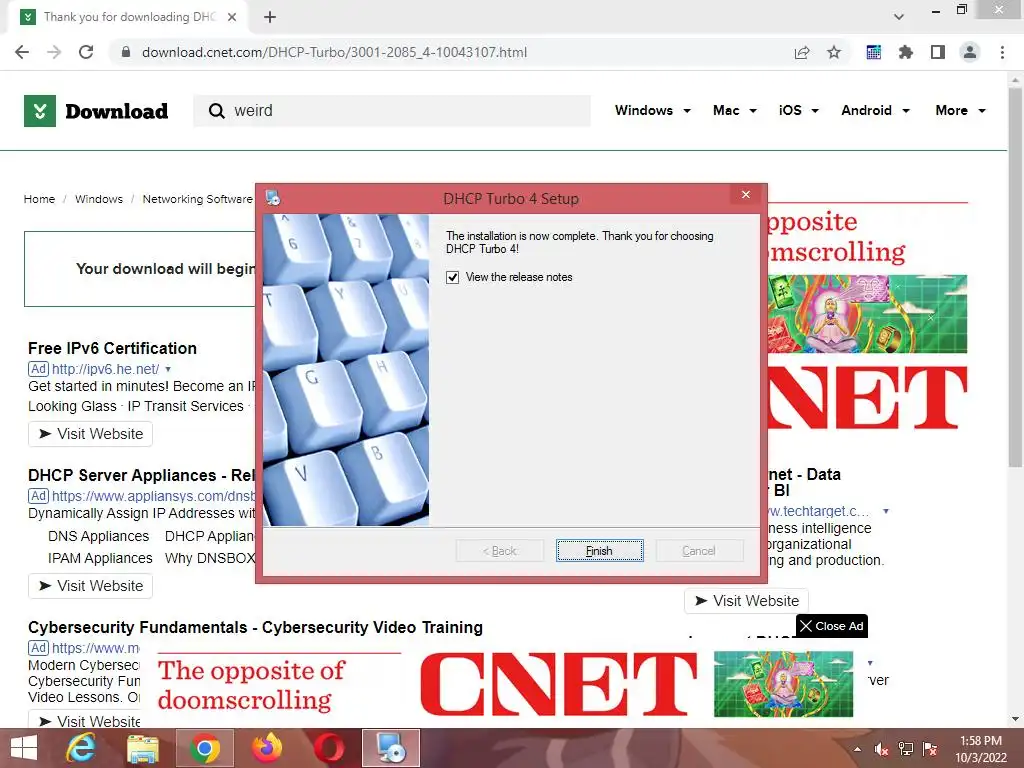Switch to Chrome in taskbar

(x=204, y=748)
